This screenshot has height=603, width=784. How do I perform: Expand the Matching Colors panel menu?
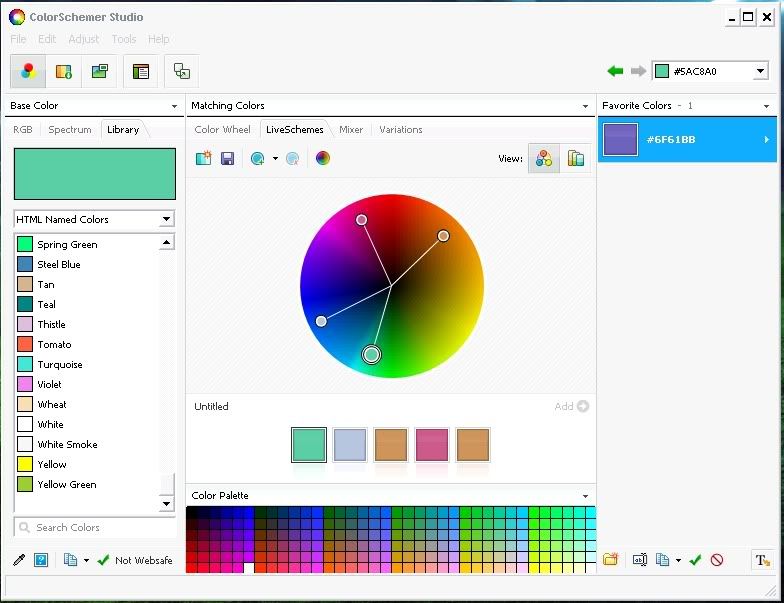tap(585, 106)
